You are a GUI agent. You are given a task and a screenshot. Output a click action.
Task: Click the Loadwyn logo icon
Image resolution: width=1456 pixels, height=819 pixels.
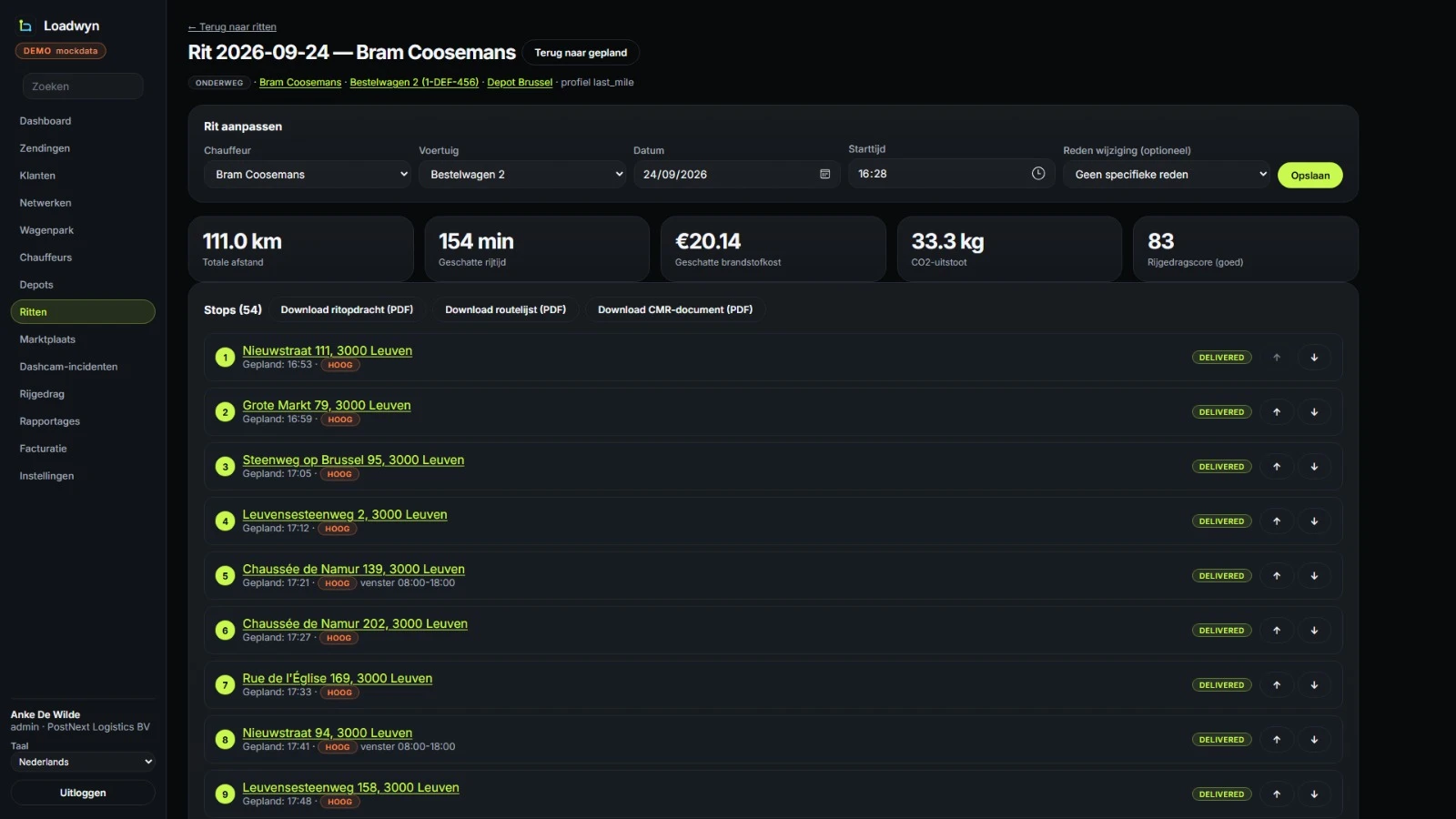[x=25, y=25]
